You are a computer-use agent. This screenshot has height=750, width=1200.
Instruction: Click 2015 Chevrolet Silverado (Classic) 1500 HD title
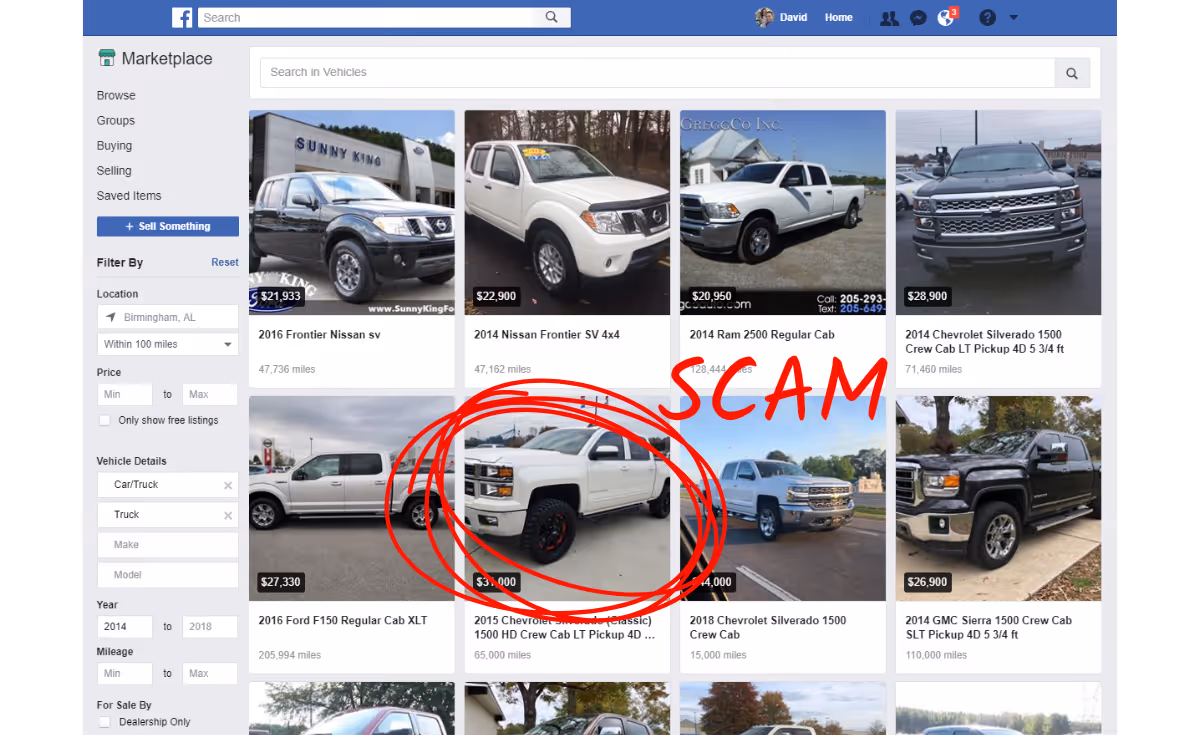(x=565, y=628)
